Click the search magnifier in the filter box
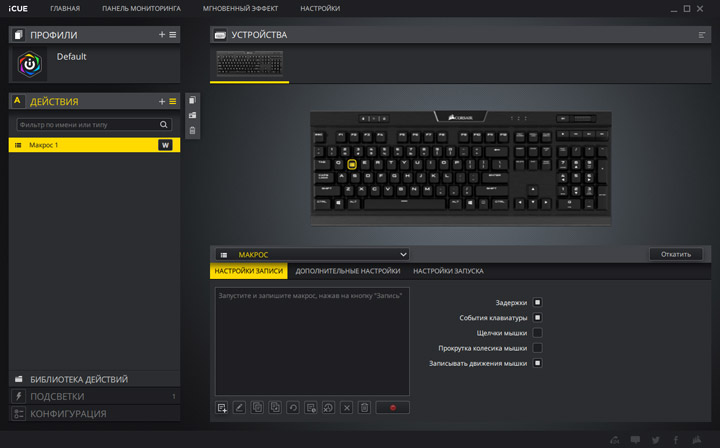720x448 pixels. point(163,124)
